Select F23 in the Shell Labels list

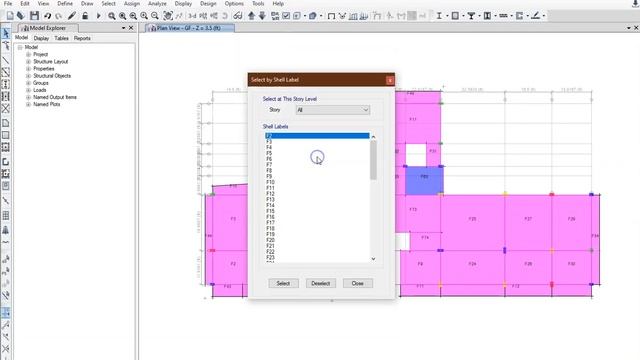(x=318, y=258)
